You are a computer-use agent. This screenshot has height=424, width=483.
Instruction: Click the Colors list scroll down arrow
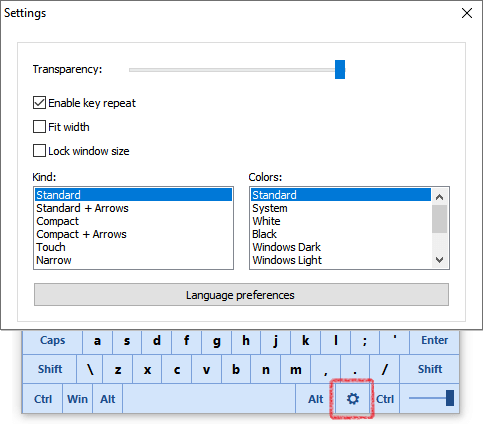click(439, 260)
